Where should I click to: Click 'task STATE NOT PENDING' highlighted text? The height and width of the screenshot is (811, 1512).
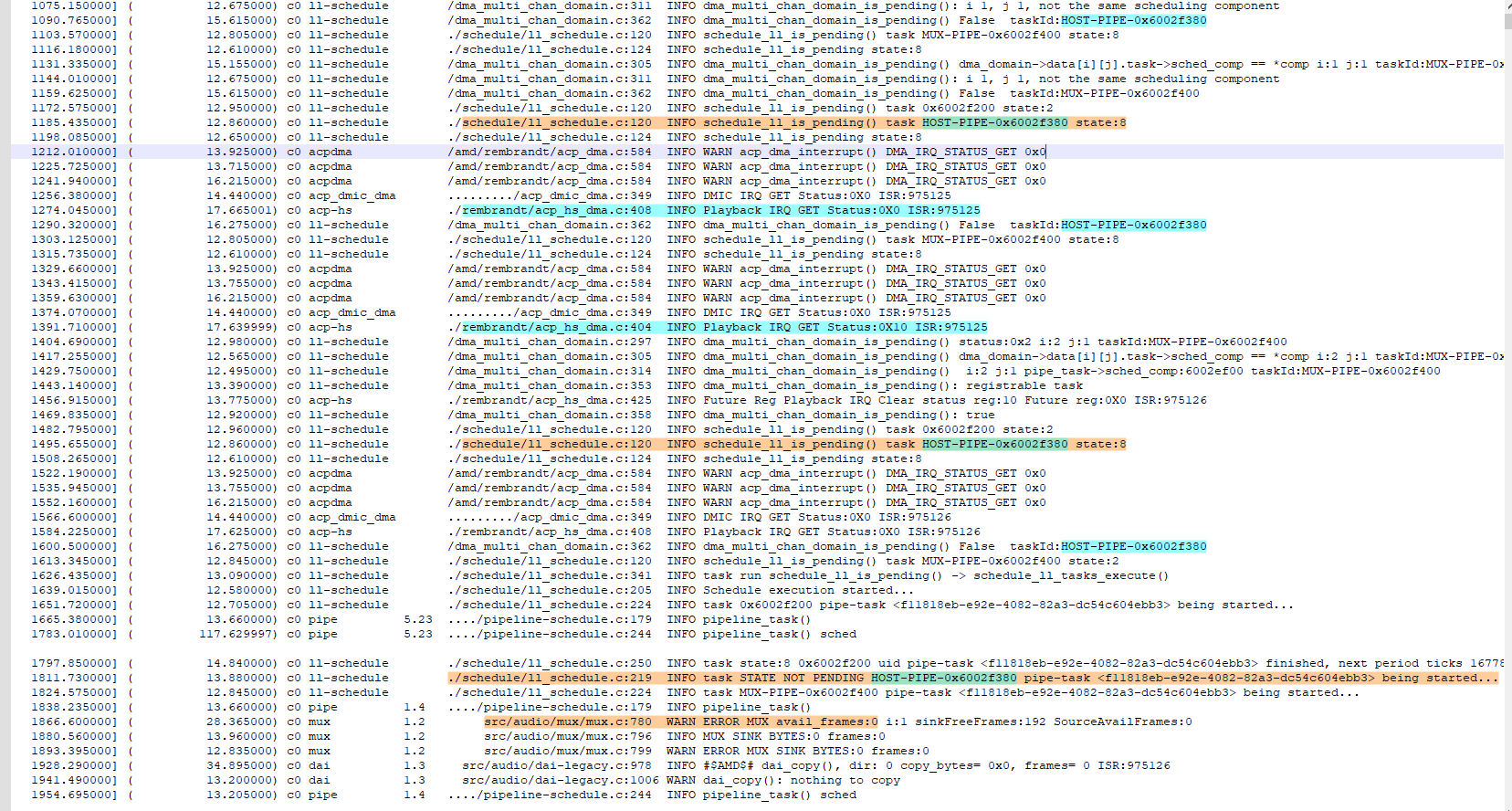783,678
